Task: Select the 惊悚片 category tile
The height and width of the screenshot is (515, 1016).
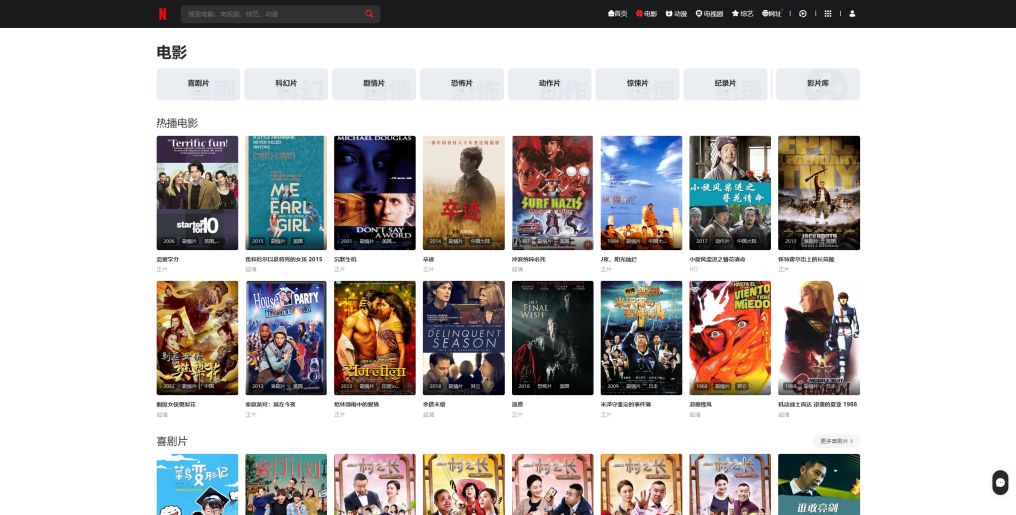Action: pyautogui.click(x=637, y=84)
